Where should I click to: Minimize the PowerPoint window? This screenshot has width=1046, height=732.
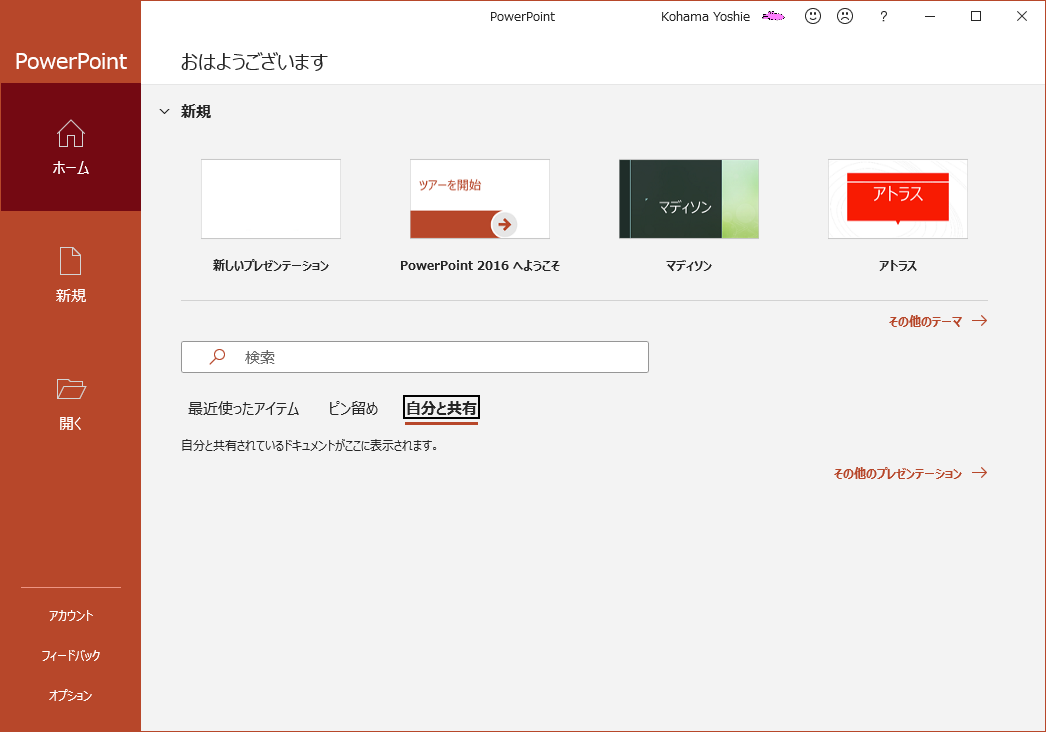[x=930, y=16]
